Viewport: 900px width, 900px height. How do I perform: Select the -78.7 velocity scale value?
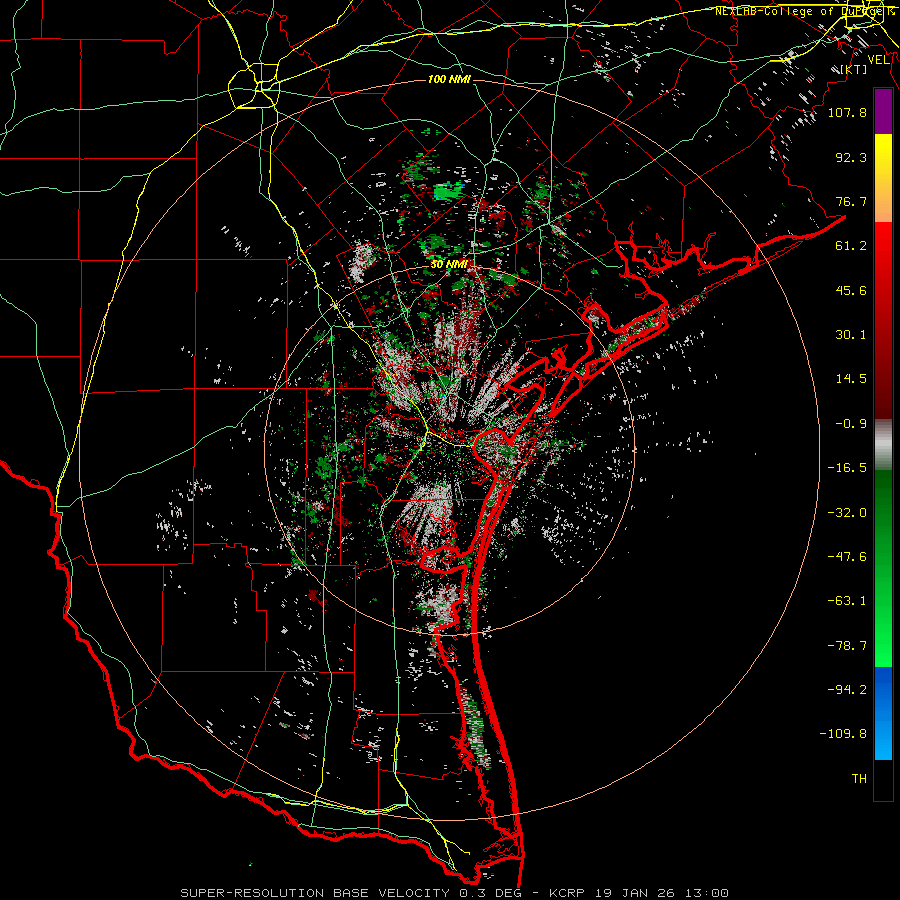click(847, 646)
